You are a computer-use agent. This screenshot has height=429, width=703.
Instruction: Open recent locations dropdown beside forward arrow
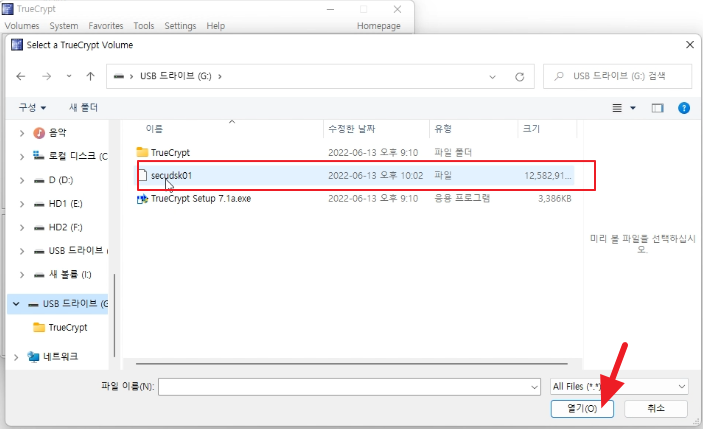(69, 76)
